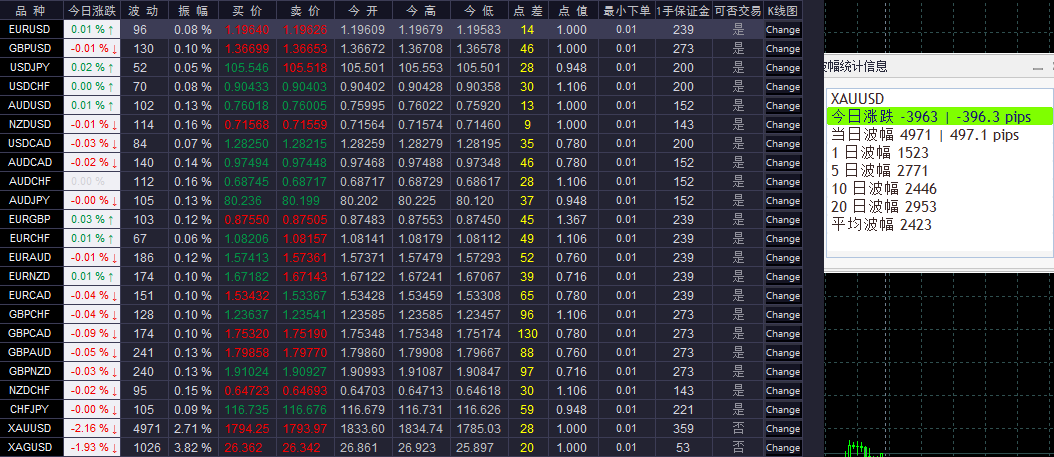Click the 今日涨跌 column header

tap(92, 10)
